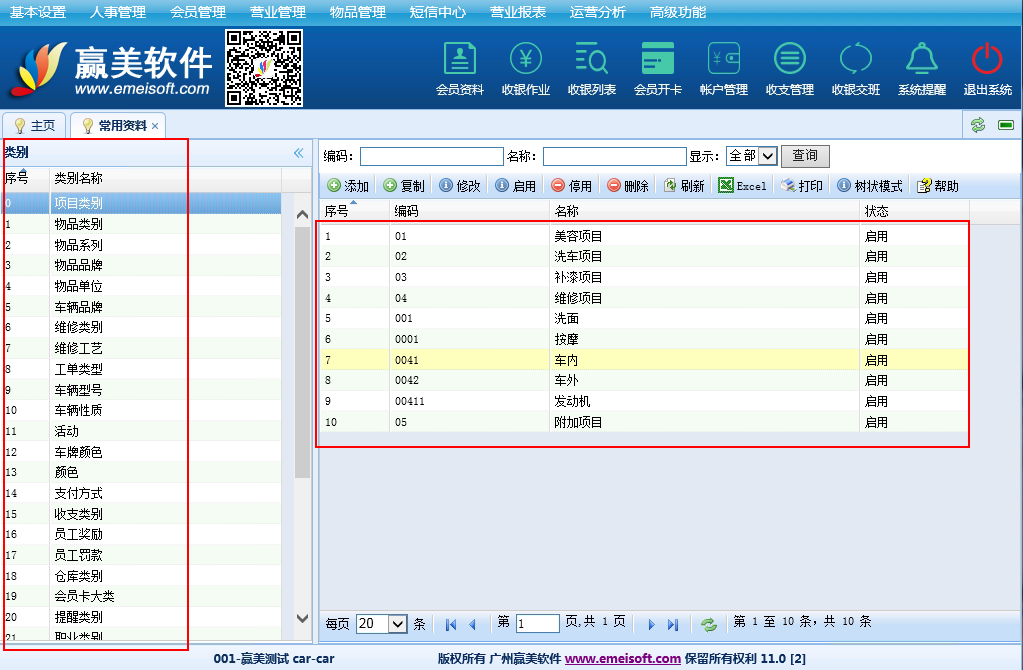Open the 收银列表 cashier list icon
This screenshot has width=1023, height=670.
(x=591, y=60)
